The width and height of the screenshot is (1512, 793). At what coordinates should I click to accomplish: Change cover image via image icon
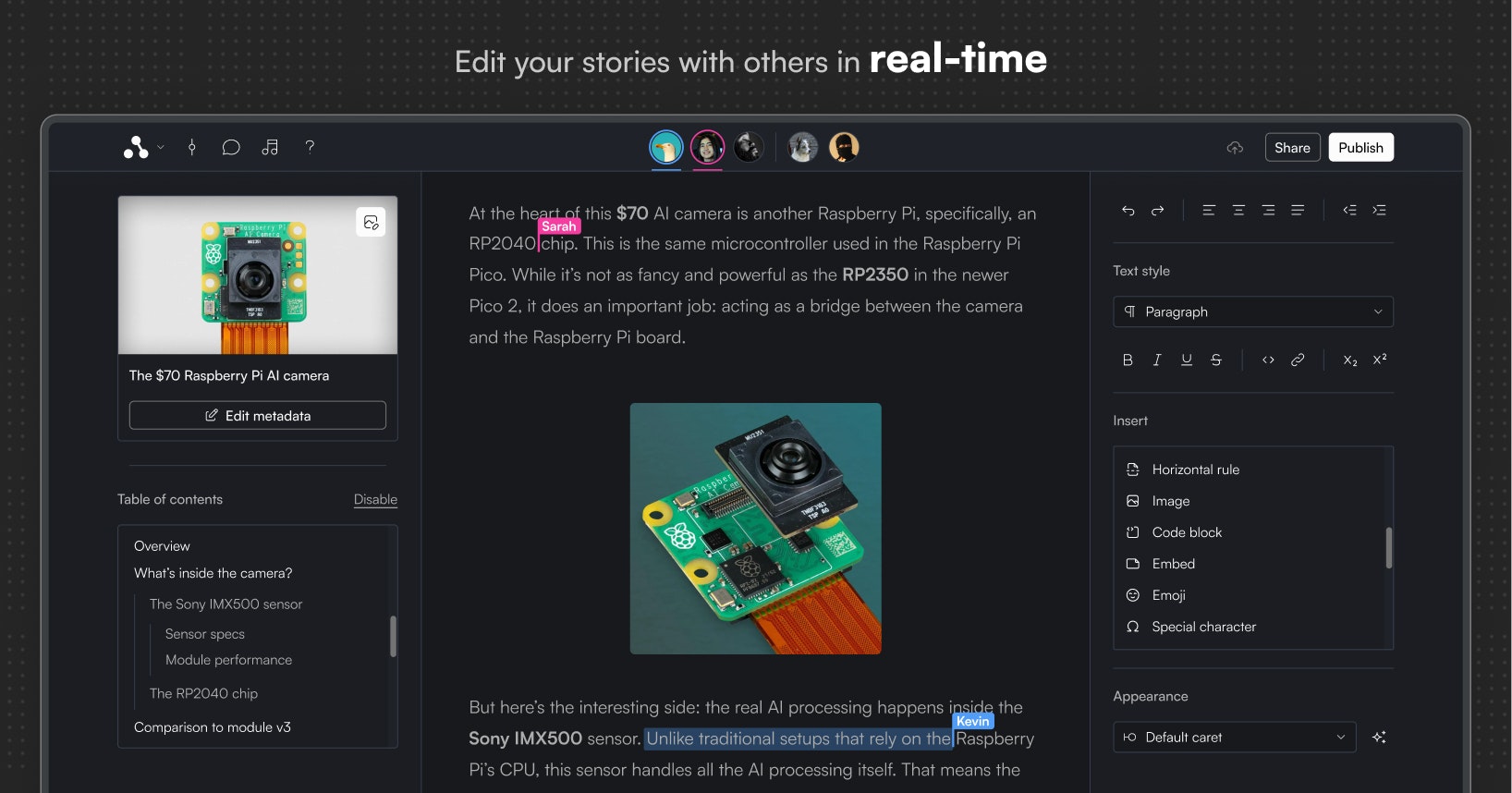click(x=371, y=222)
